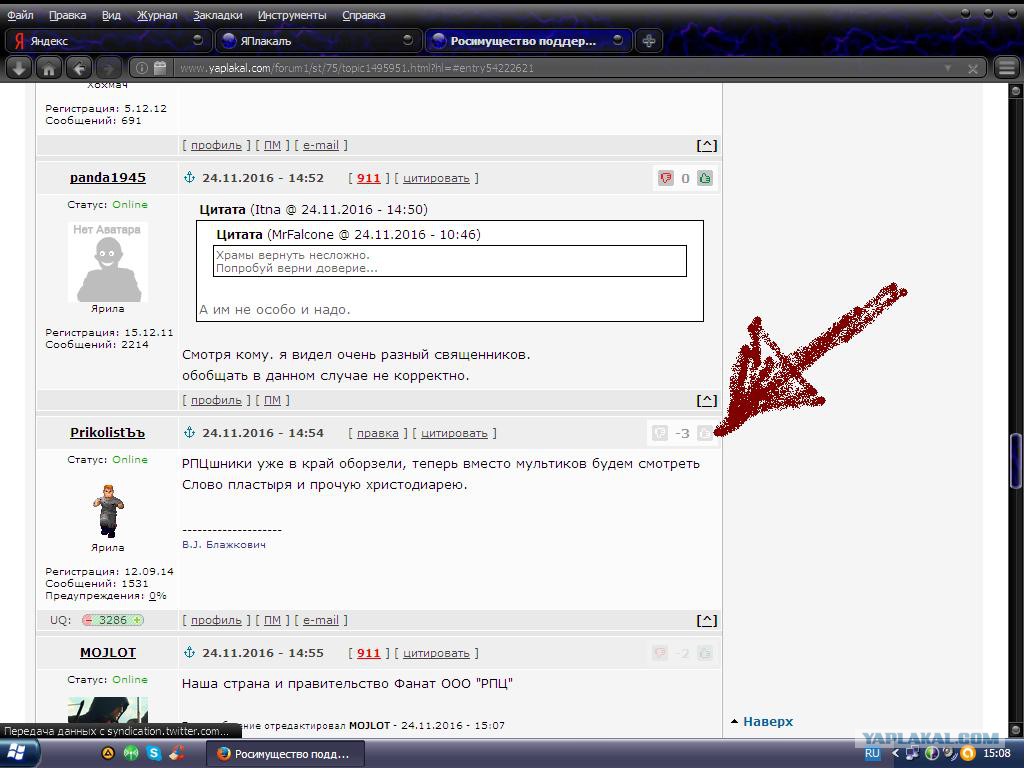Close the Росимущество tab

pyautogui.click(x=618, y=40)
